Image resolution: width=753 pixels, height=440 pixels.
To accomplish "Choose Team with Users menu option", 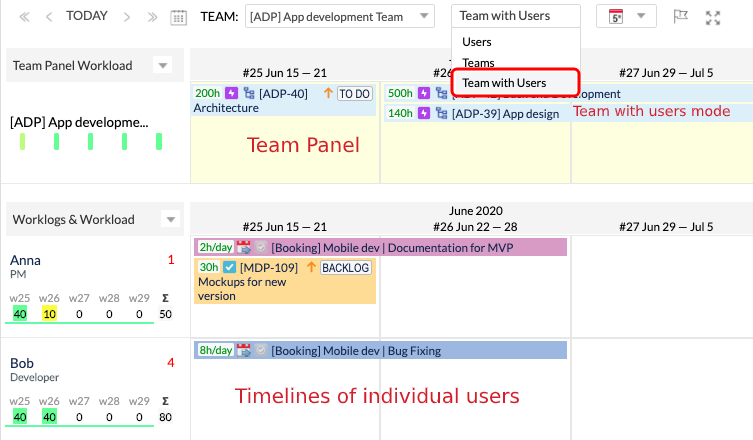I will (504, 82).
